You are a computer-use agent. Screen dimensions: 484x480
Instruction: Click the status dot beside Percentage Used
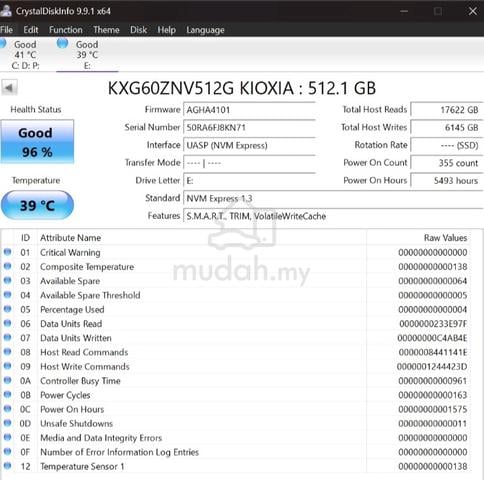coord(7,309)
